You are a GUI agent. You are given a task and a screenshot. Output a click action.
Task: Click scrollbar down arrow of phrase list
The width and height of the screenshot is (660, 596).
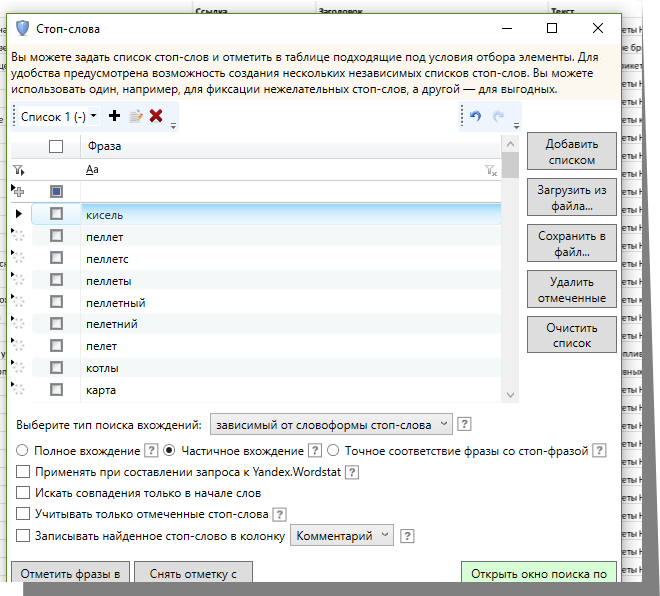click(x=511, y=395)
